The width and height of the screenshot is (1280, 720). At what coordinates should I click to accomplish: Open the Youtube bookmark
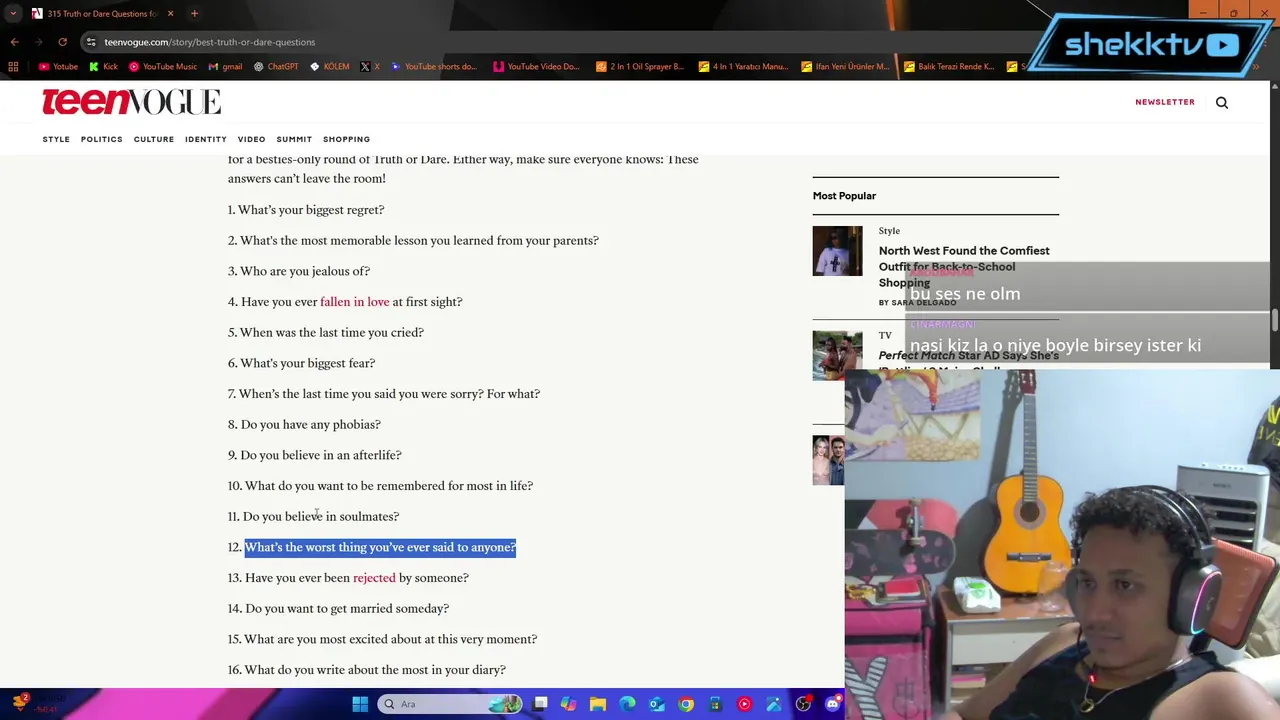[58, 67]
